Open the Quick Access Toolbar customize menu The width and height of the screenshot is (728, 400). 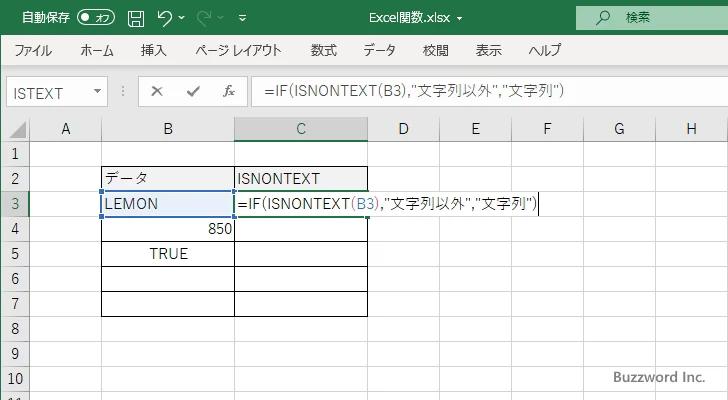pos(242,19)
